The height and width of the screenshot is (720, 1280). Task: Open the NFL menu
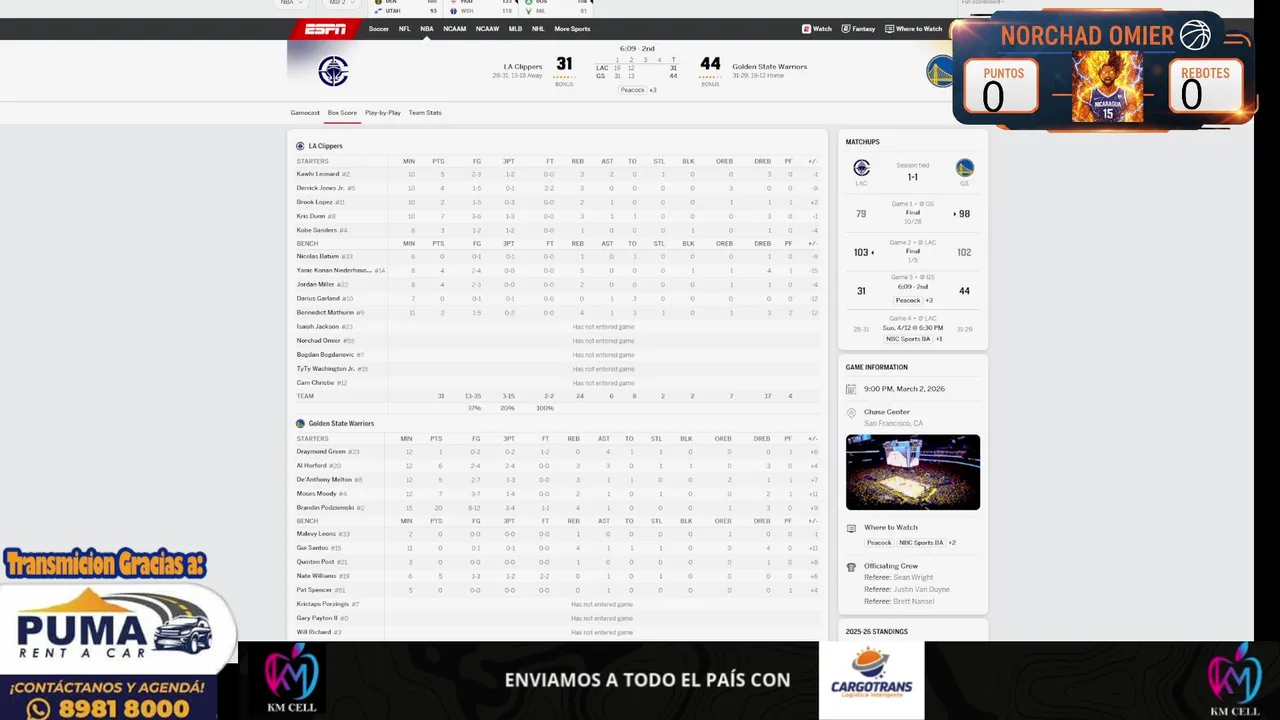point(404,29)
